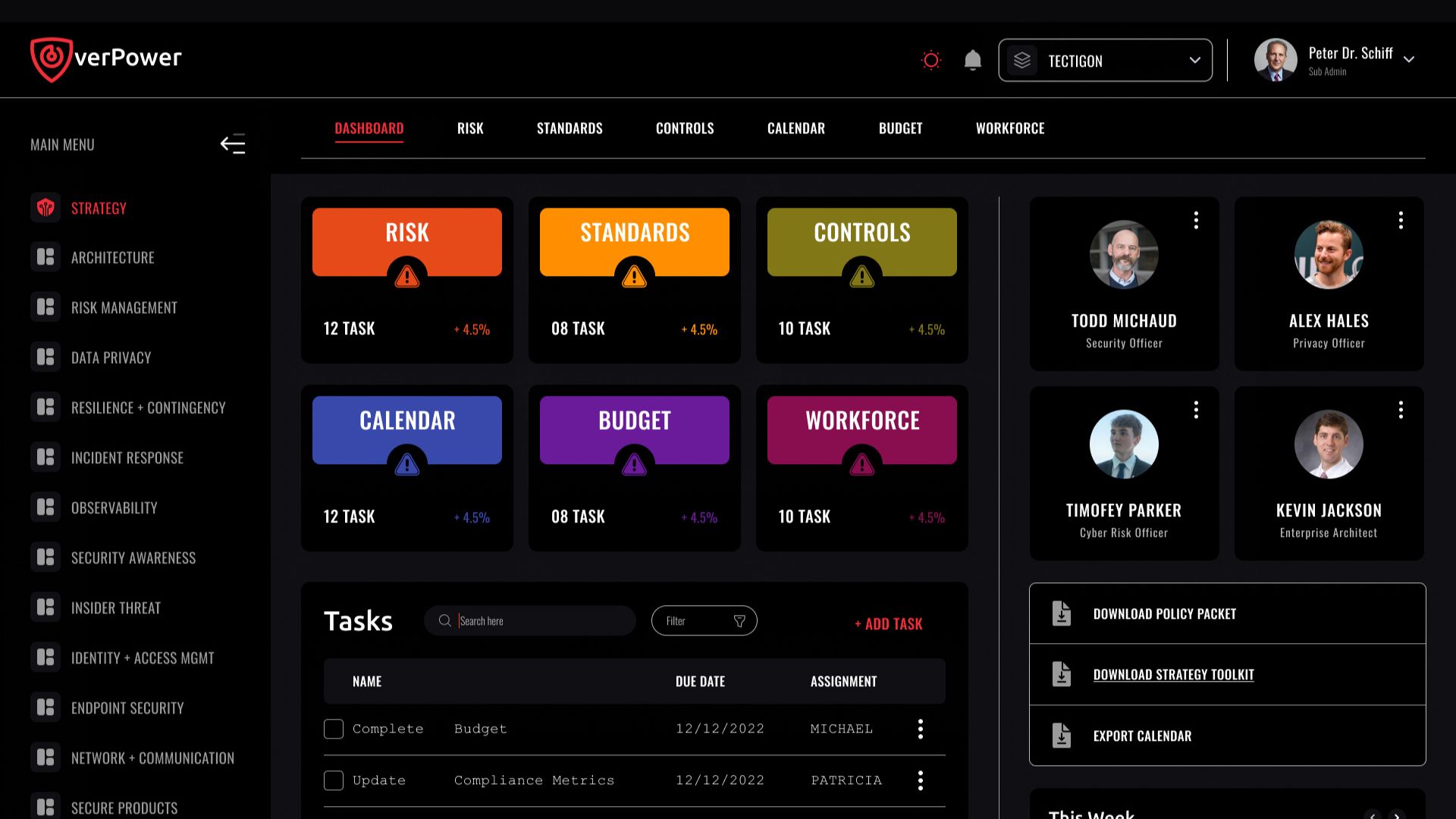1456x819 pixels.
Task: Check the Update Compliance Metrics checkbox
Action: tap(334, 780)
